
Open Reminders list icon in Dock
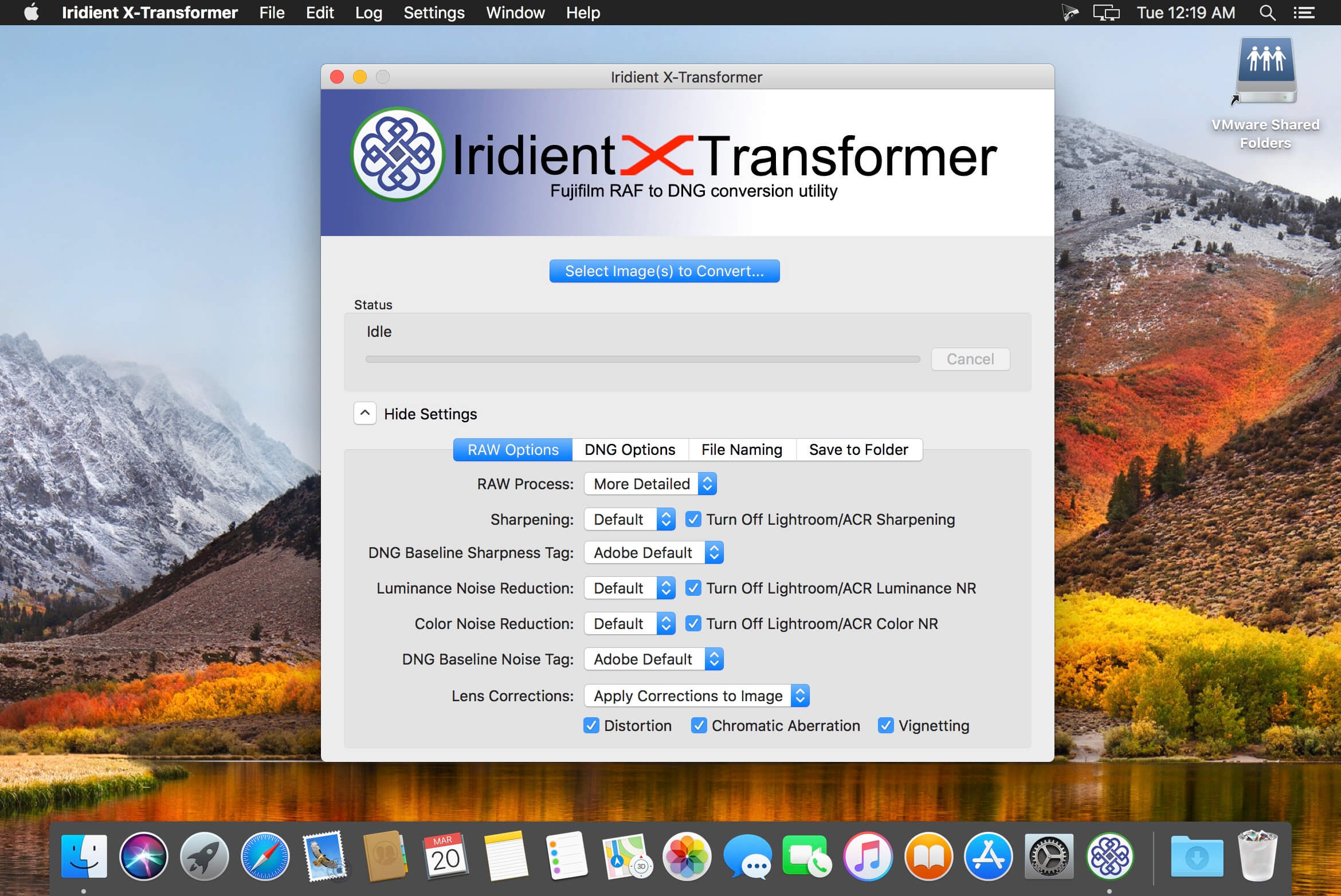pos(566,856)
